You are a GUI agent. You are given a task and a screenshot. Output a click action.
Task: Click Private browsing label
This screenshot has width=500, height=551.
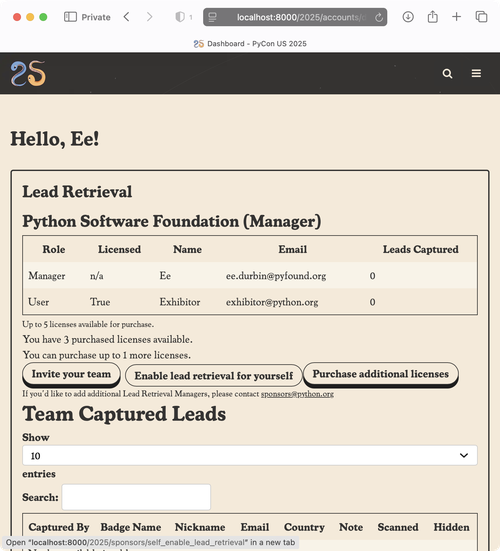click(96, 17)
